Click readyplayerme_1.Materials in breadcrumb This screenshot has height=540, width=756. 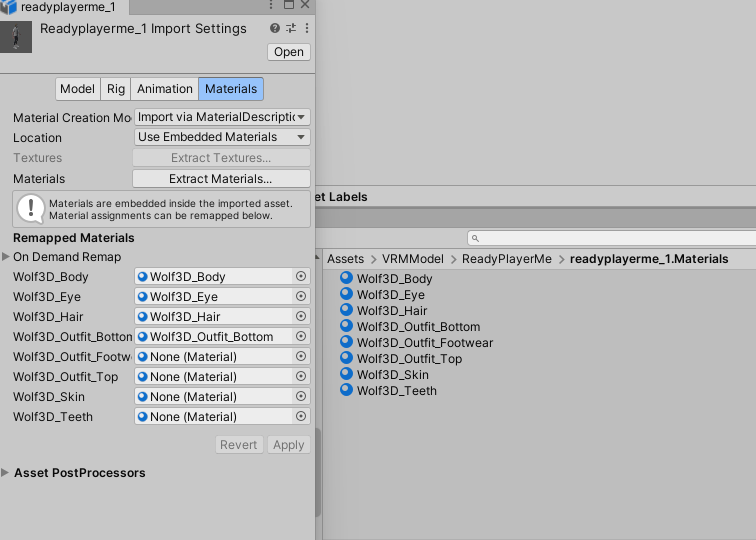(649, 259)
